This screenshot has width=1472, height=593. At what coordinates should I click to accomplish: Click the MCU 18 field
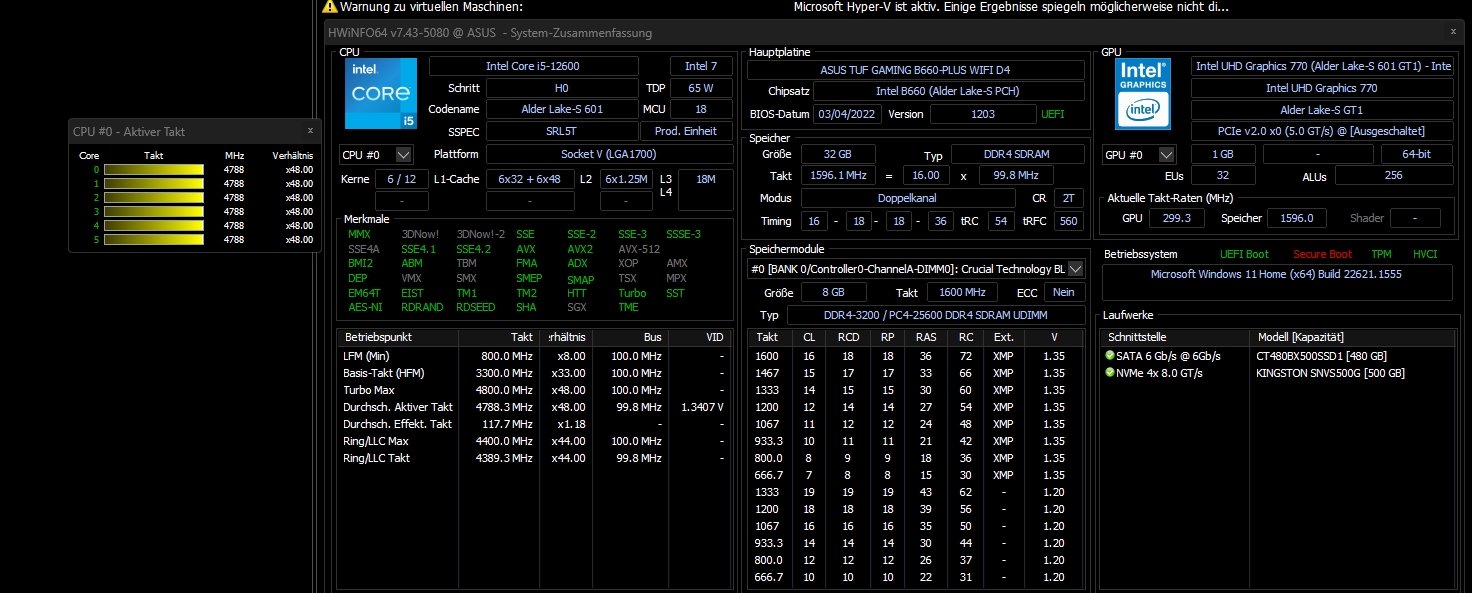click(x=701, y=109)
